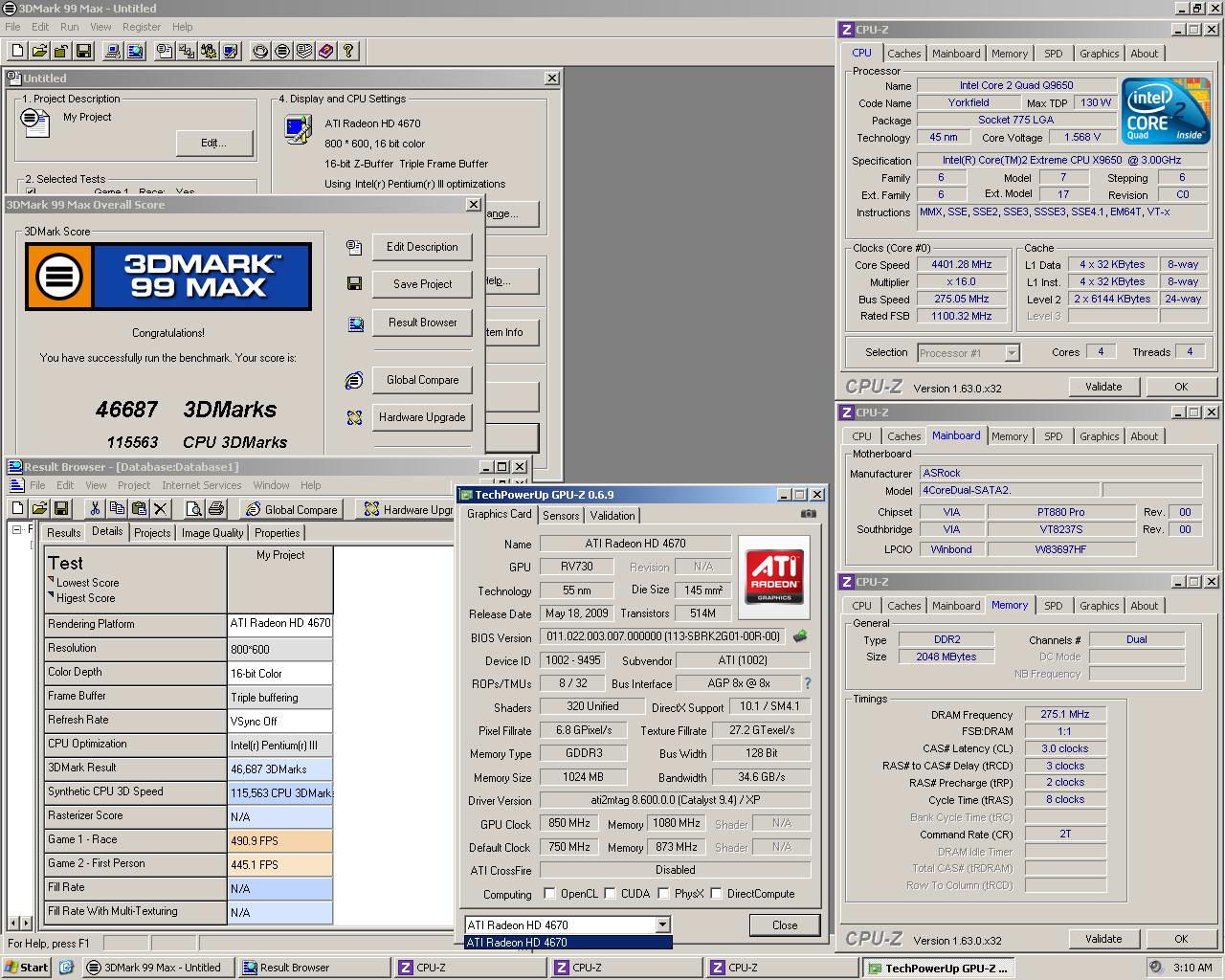The image size is (1225, 980).
Task: Click the Close project folder icon in 3DMark toolbar
Action: (x=61, y=51)
